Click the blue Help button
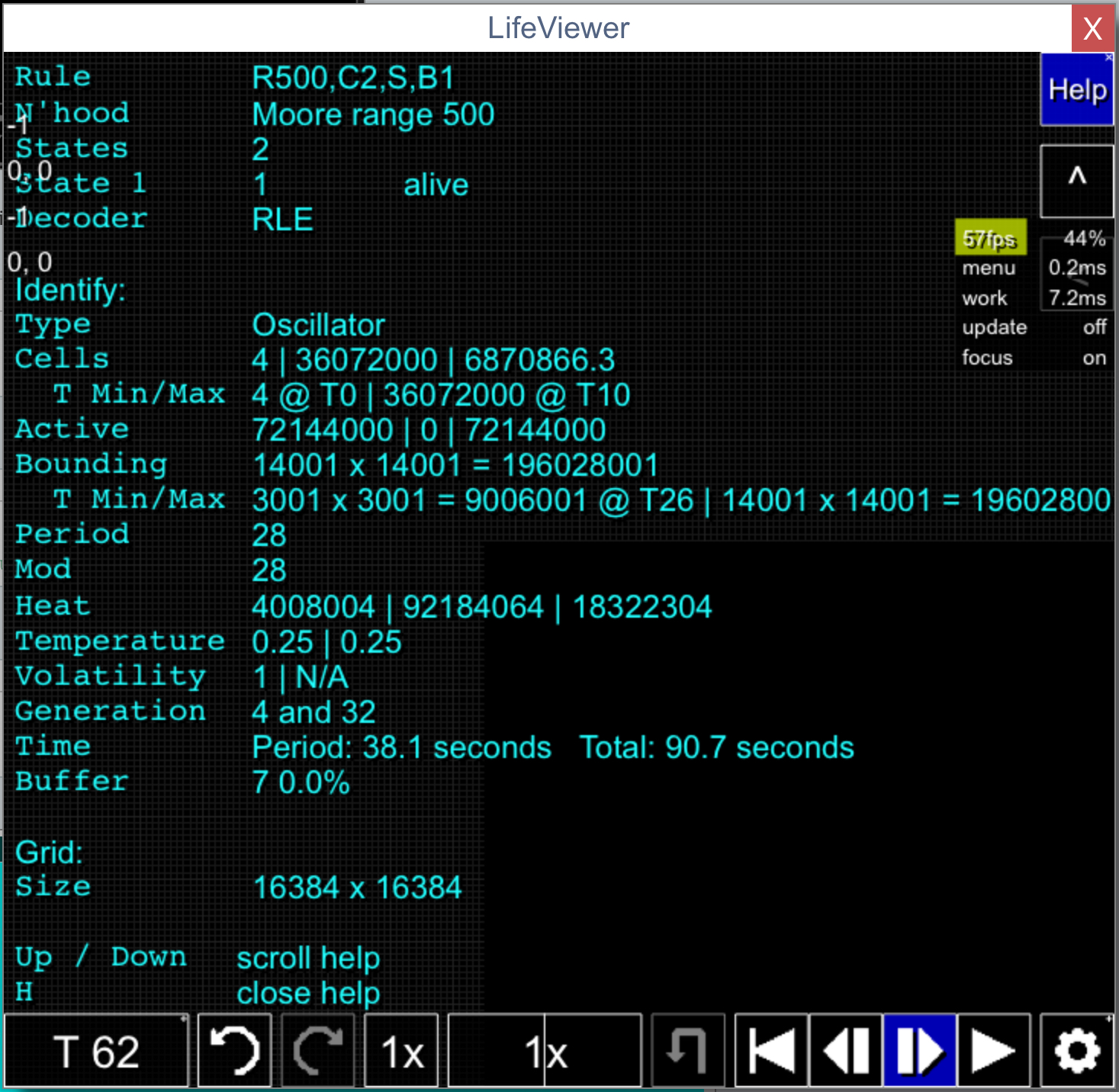The image size is (1119, 1092). 1077,89
